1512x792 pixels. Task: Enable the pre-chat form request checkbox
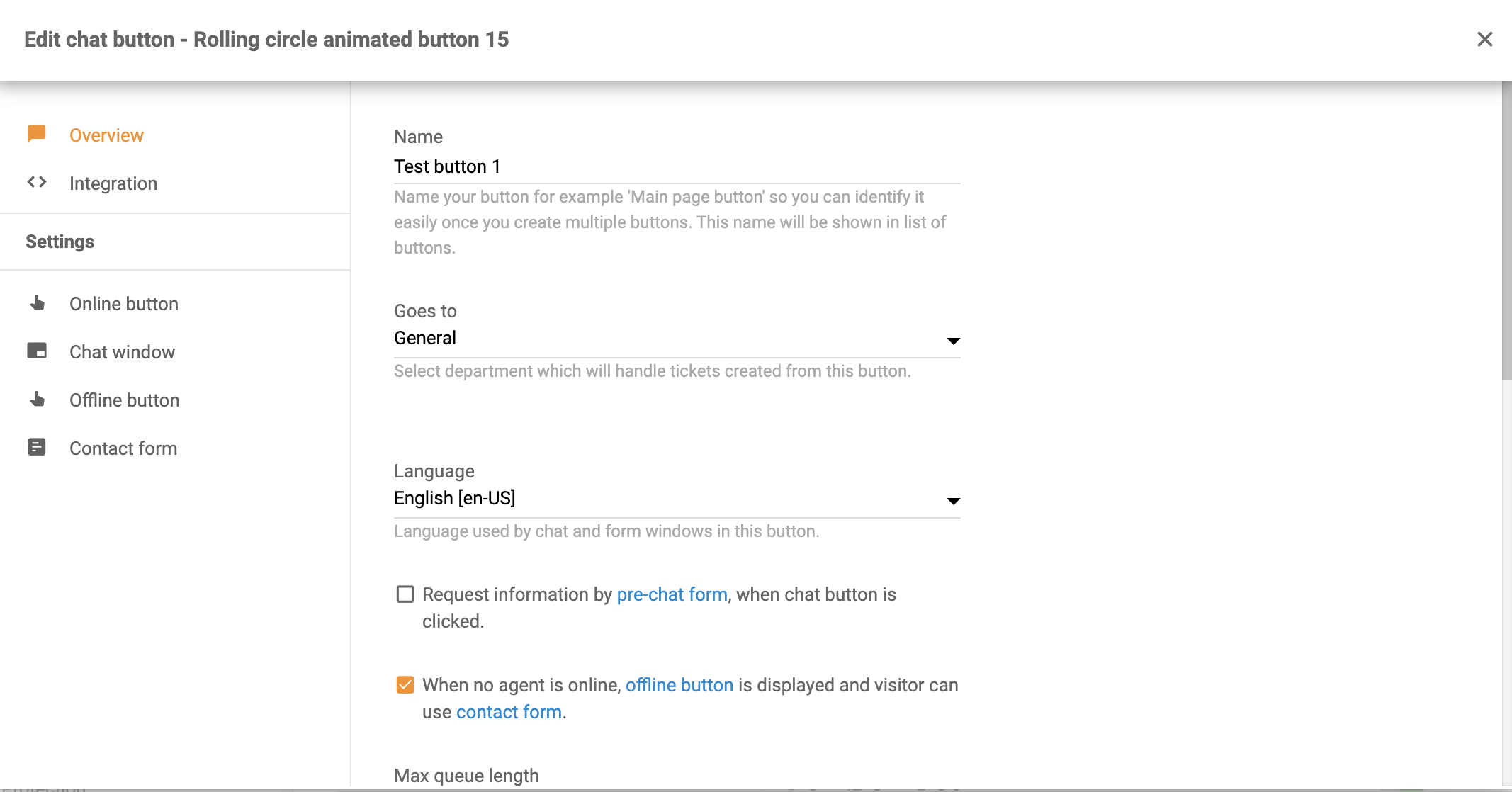click(405, 594)
